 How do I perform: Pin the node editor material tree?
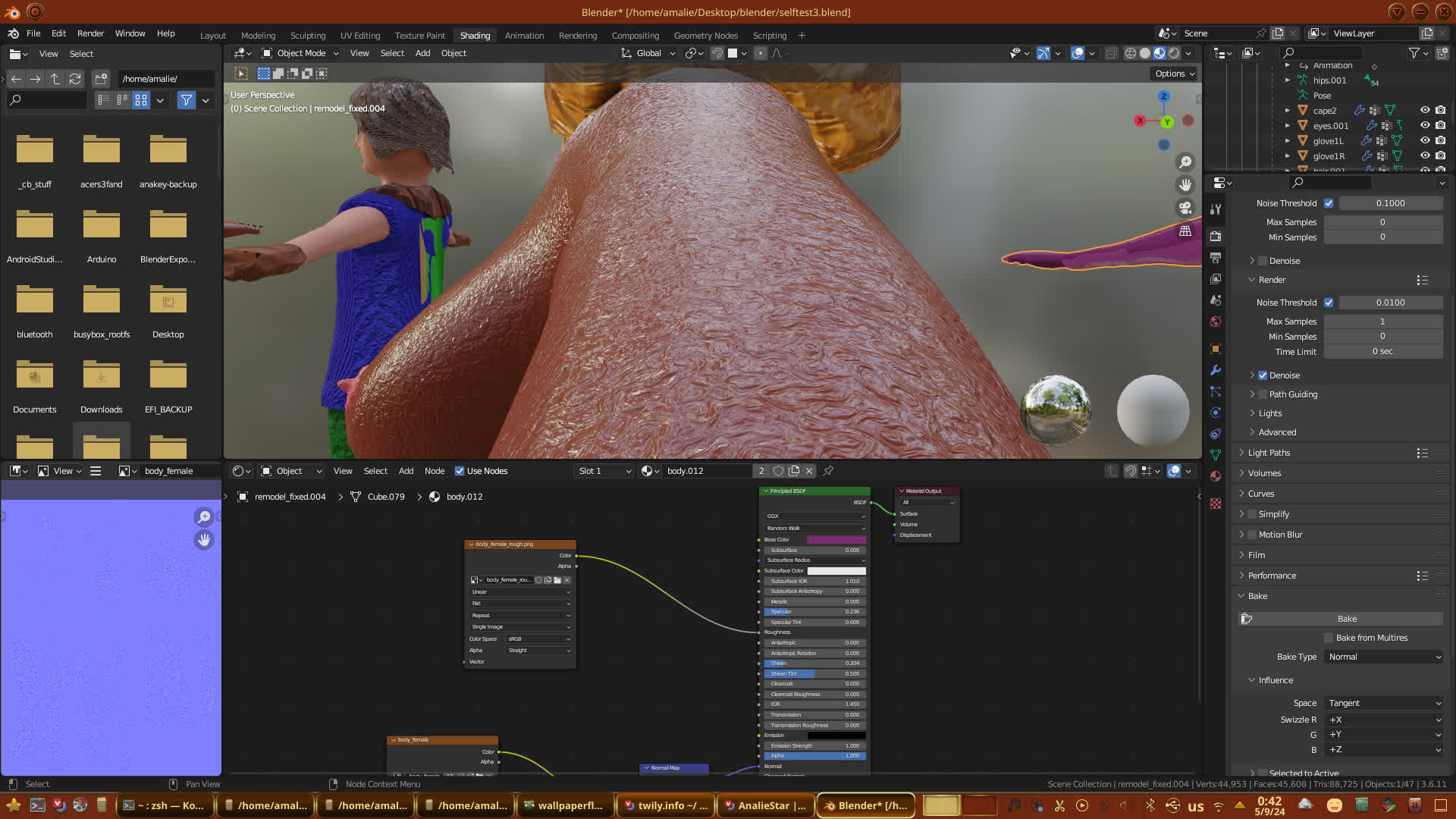point(828,471)
